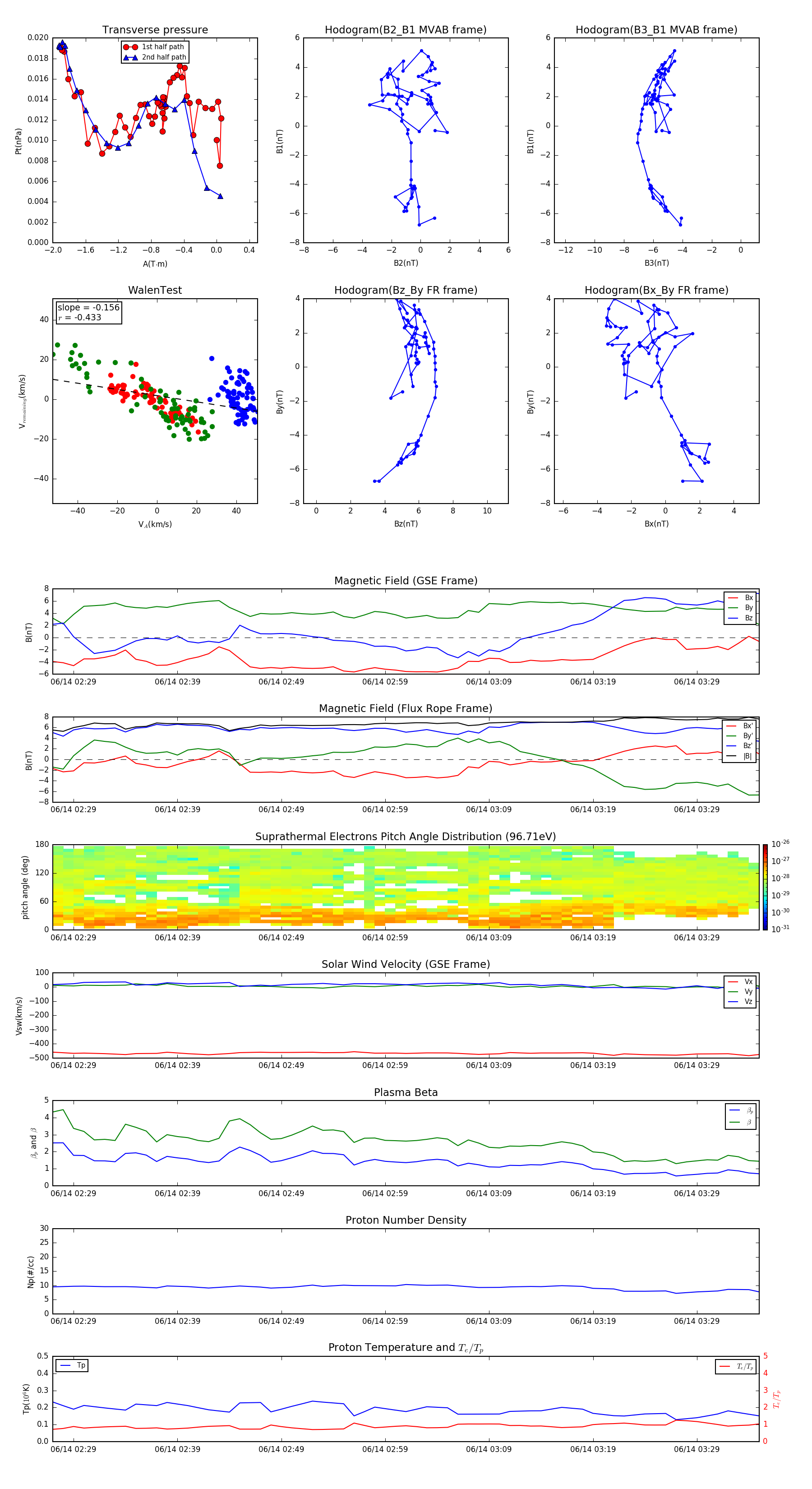Select the 'Hodogram(Bx_By FR frame)' title

[x=656, y=290]
